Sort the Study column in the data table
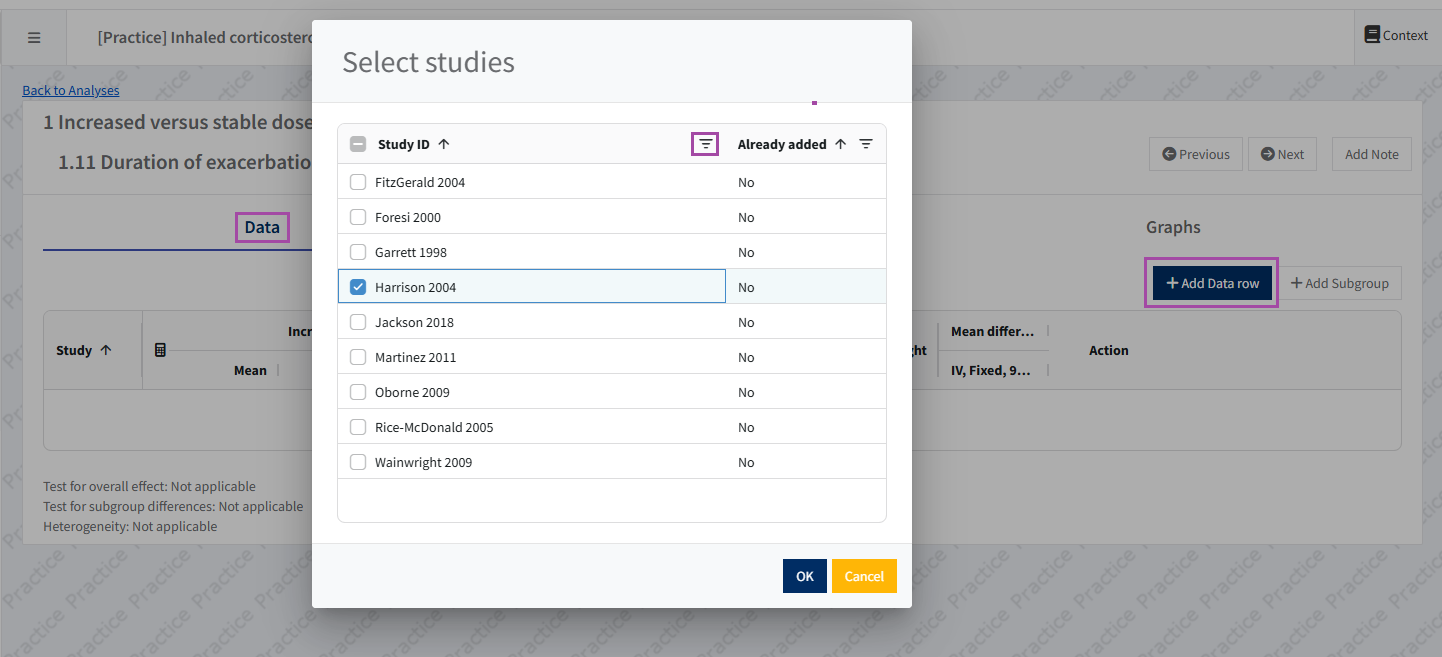 pos(105,350)
